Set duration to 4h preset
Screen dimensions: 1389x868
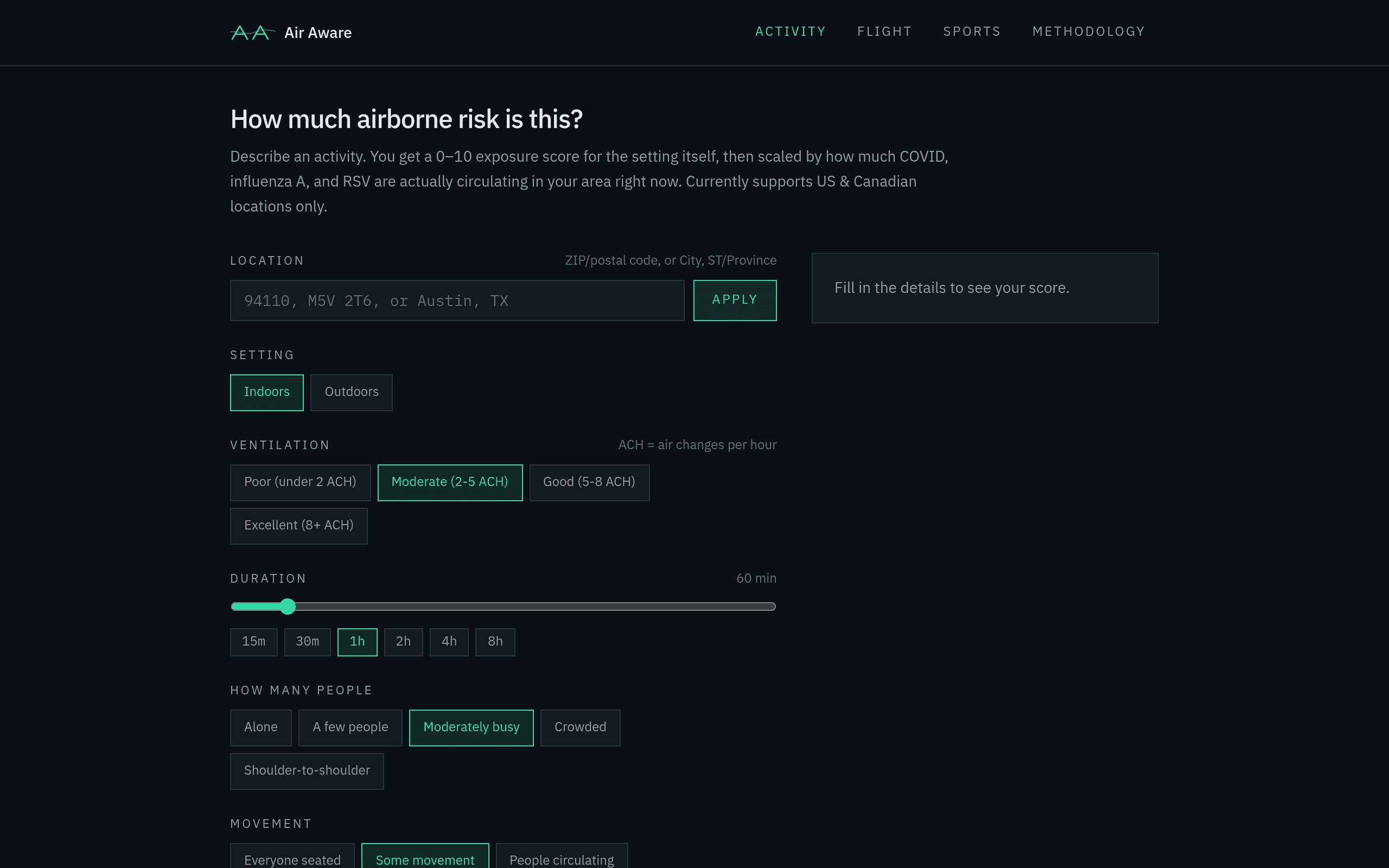tap(449, 642)
